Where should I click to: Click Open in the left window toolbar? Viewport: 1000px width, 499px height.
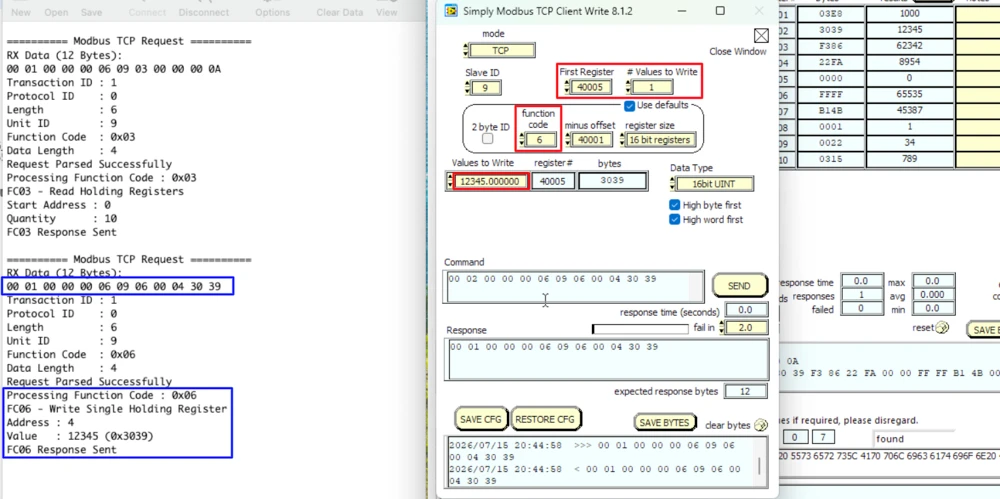click(56, 12)
